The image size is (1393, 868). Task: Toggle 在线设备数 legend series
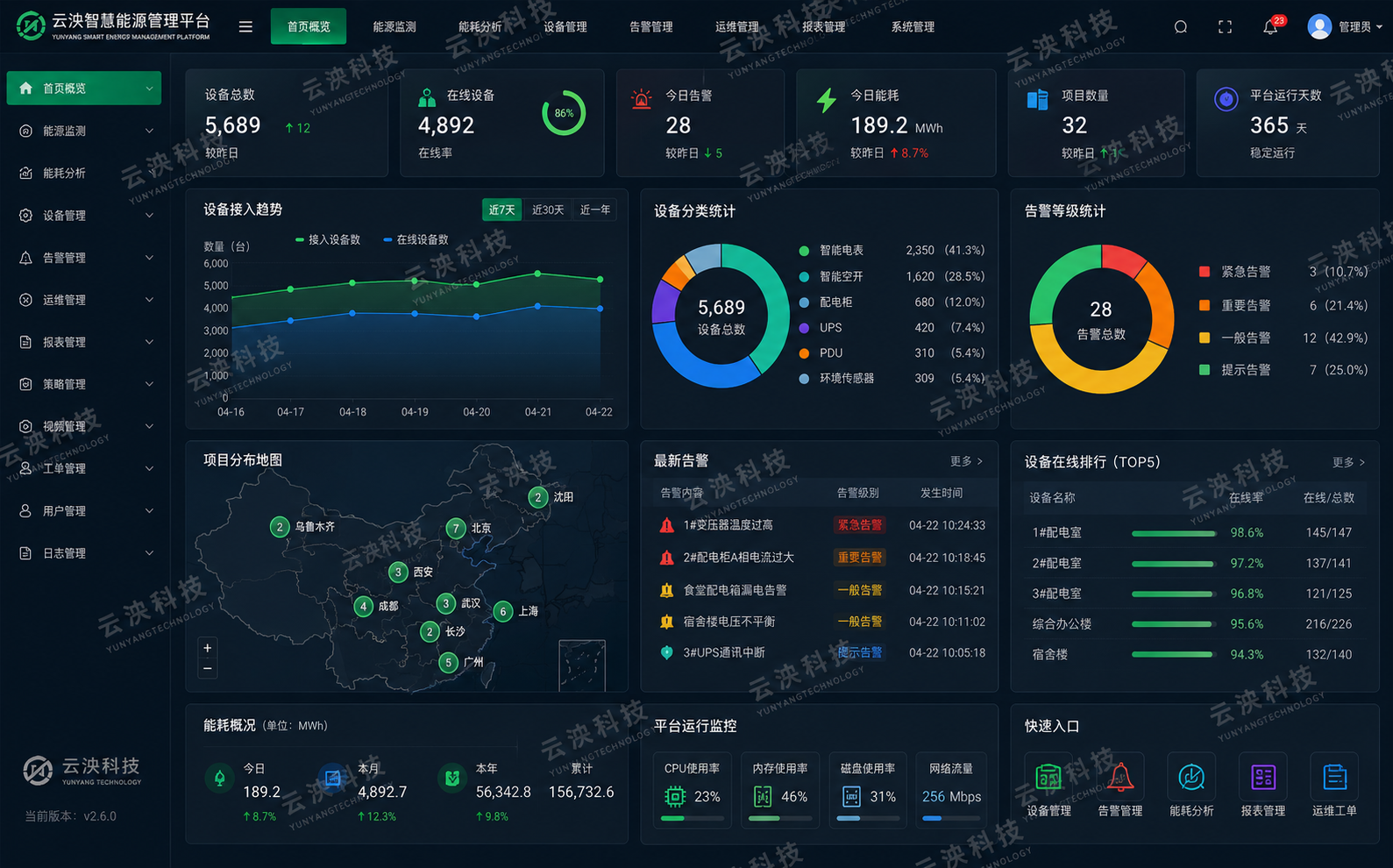[416, 239]
